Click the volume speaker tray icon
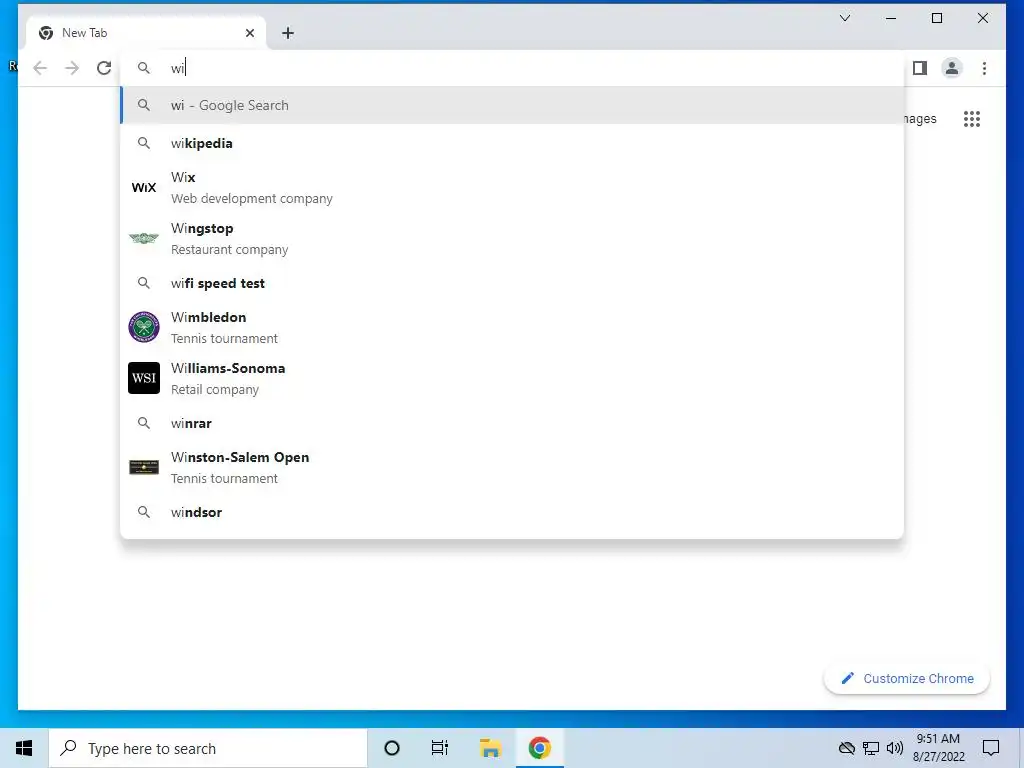1024x768 pixels. pyautogui.click(x=895, y=748)
